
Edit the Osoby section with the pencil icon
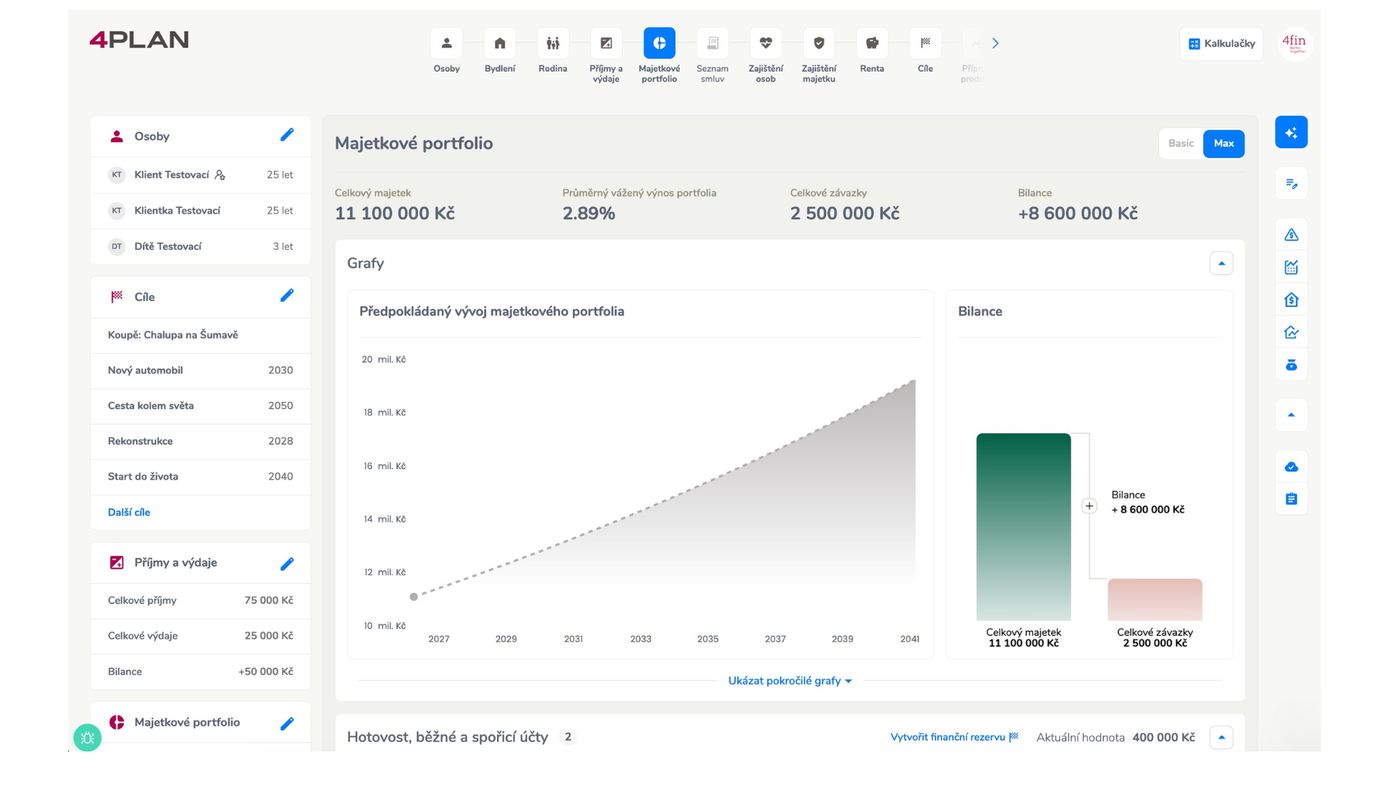(x=287, y=134)
